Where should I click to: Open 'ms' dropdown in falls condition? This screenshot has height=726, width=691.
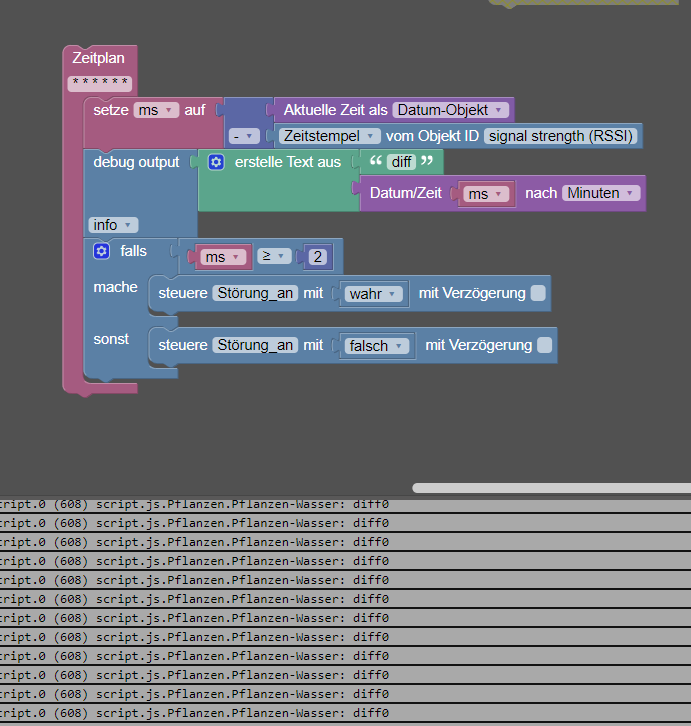[223, 257]
